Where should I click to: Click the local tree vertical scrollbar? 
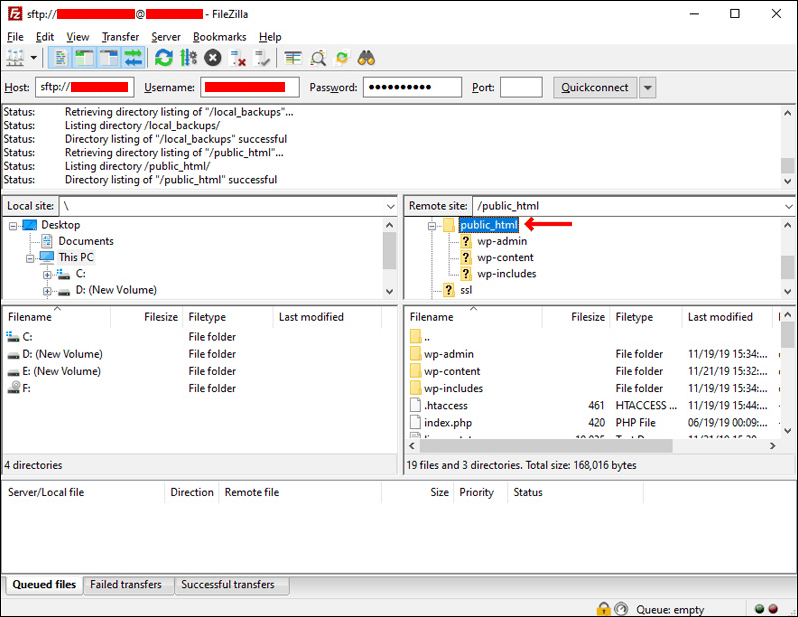(389, 258)
